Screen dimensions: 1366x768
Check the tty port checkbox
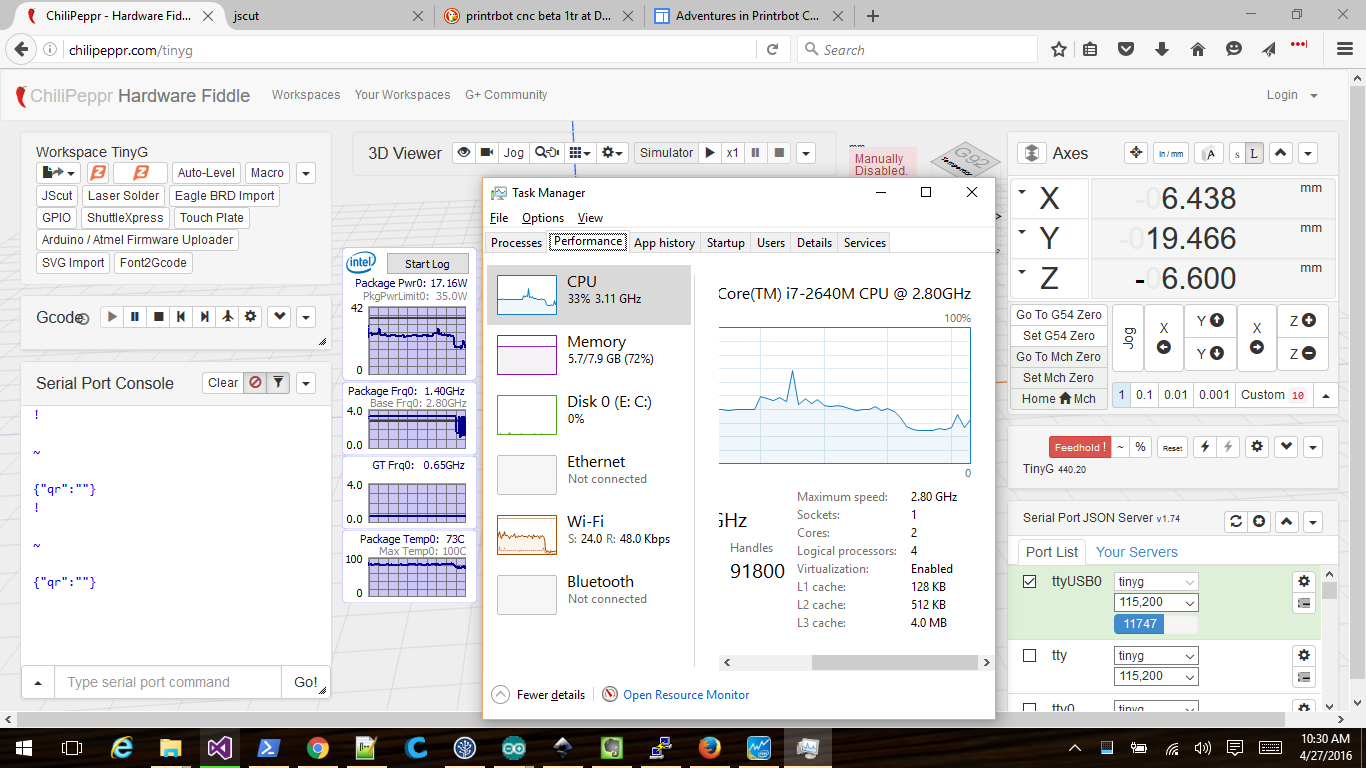click(x=1030, y=656)
